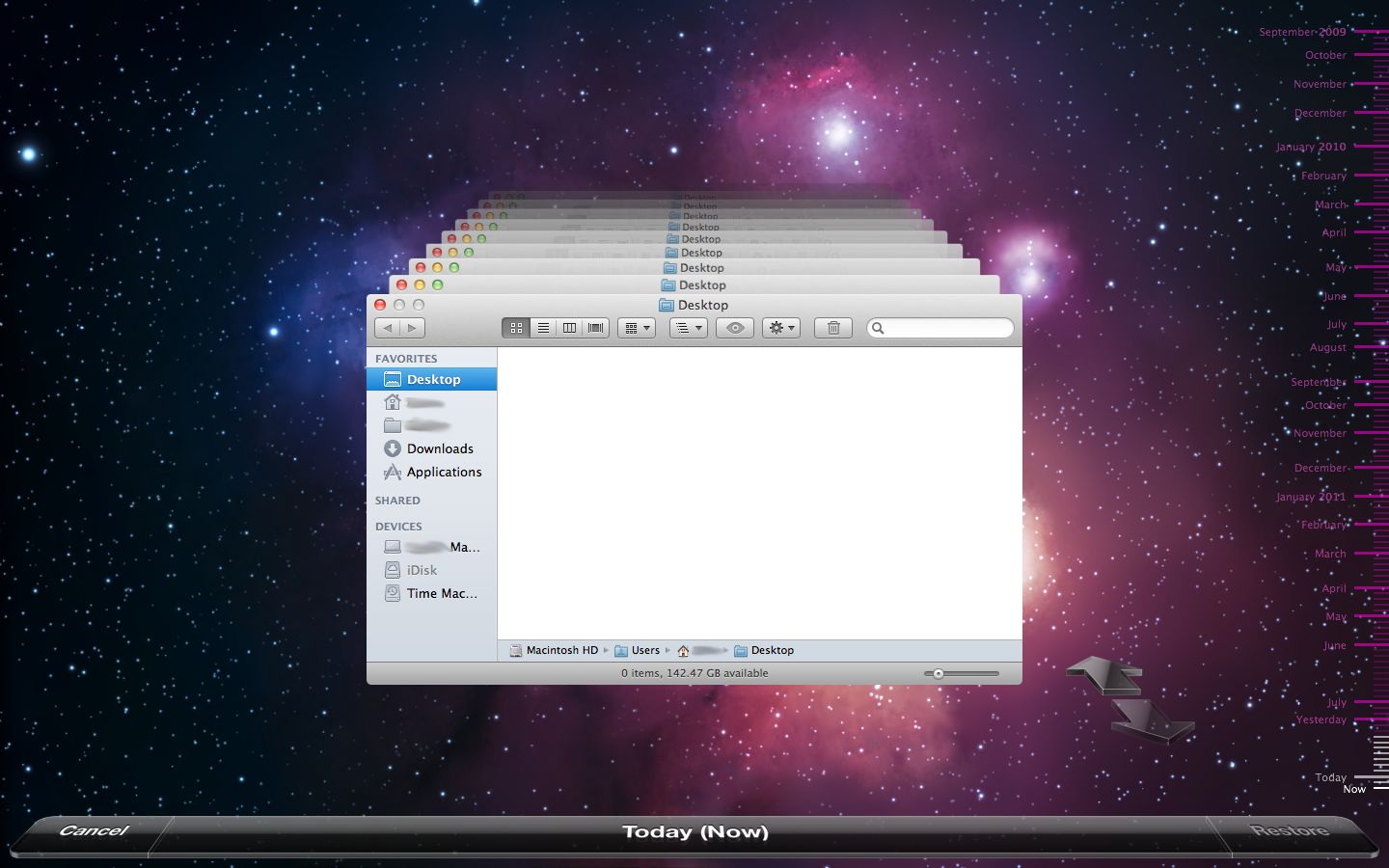Click Desktop in the path bar
The width and height of the screenshot is (1389, 868).
(x=764, y=650)
